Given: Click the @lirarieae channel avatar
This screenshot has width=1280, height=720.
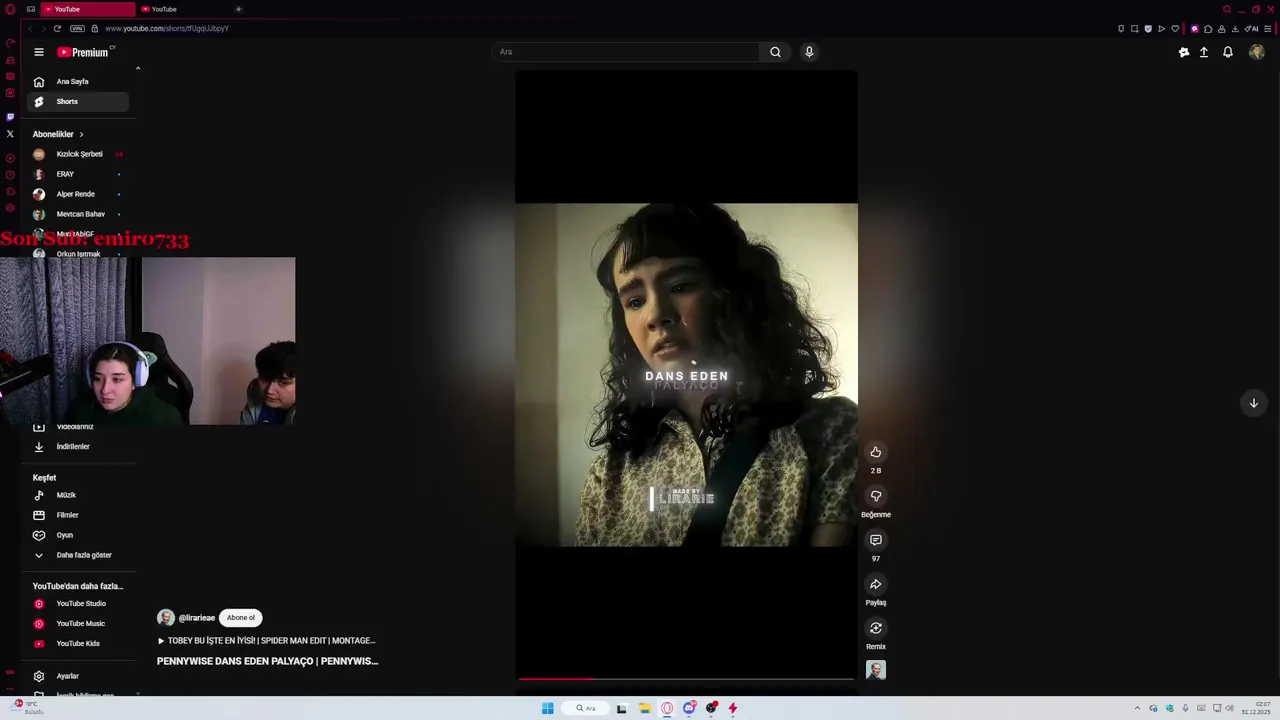Looking at the screenshot, I should [x=166, y=618].
